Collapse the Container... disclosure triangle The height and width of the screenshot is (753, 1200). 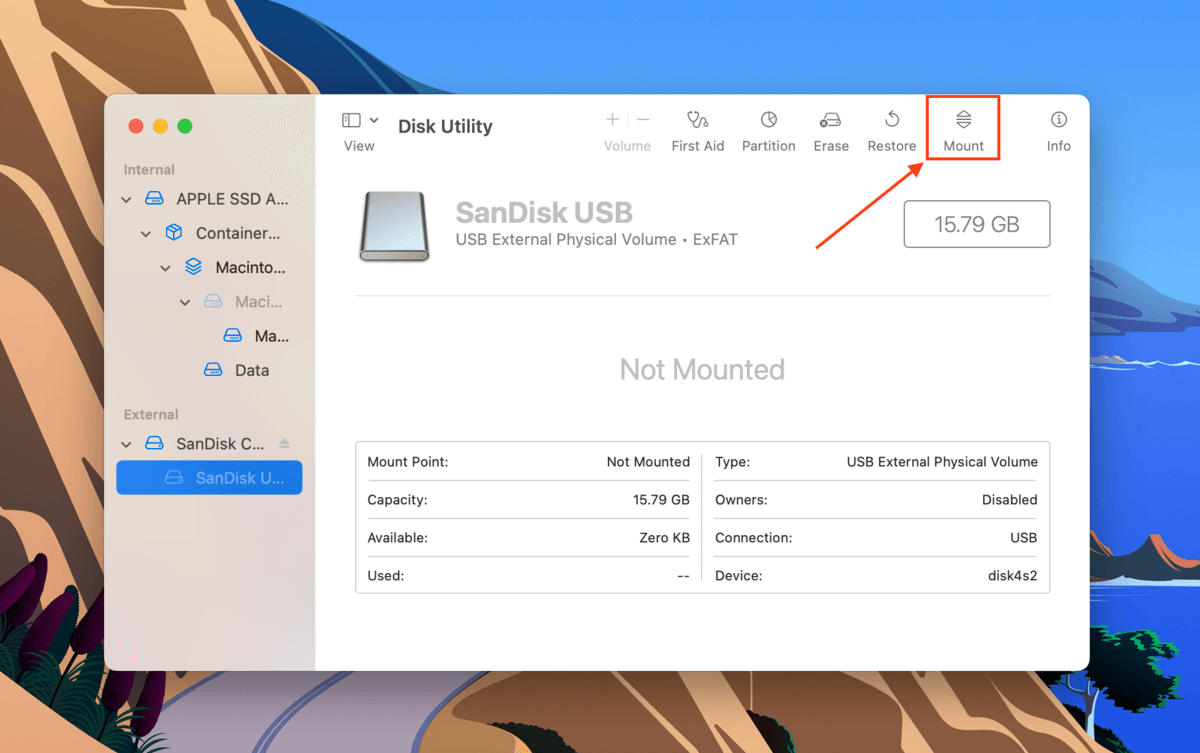tap(146, 234)
